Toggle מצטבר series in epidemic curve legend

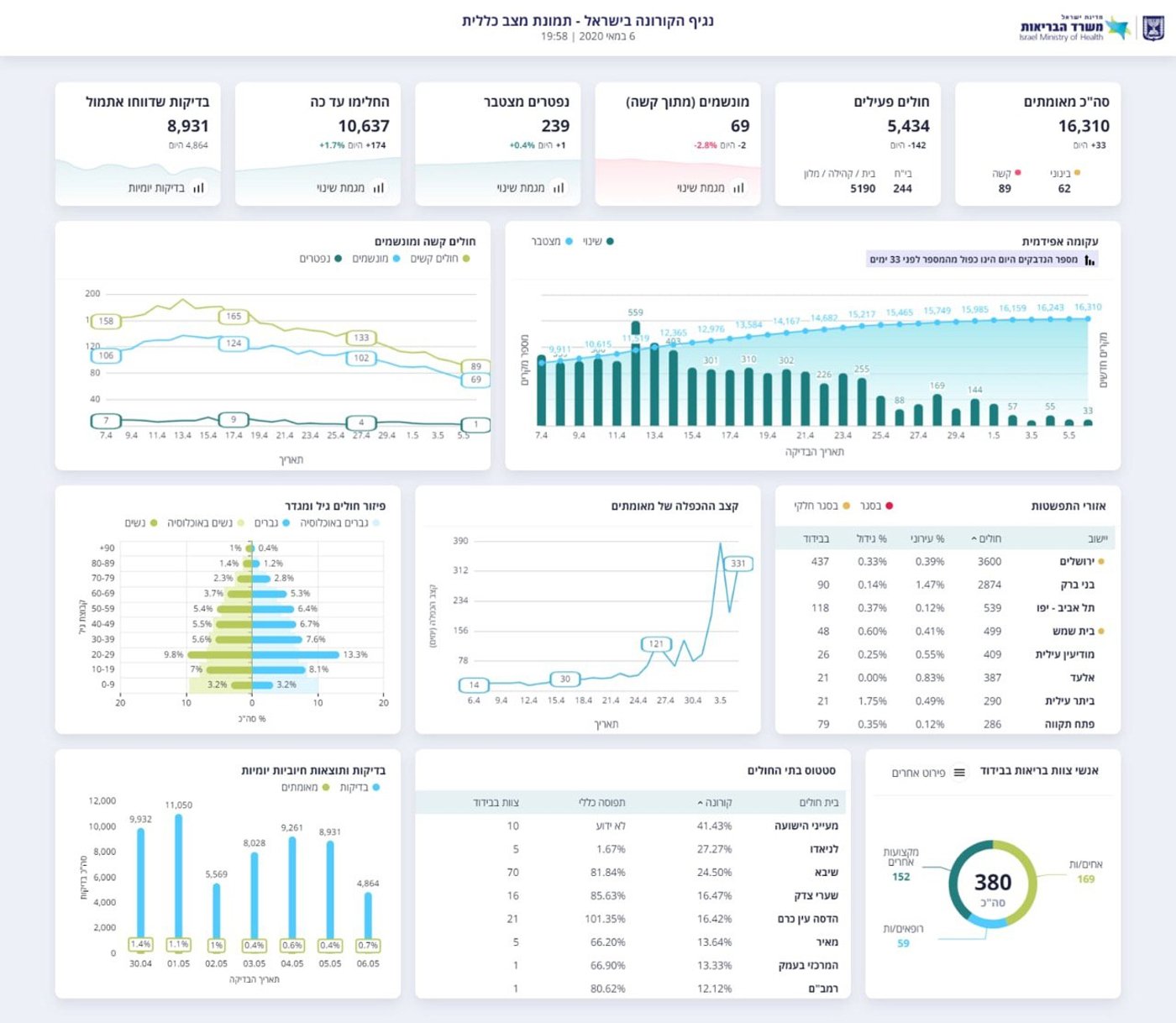(552, 242)
